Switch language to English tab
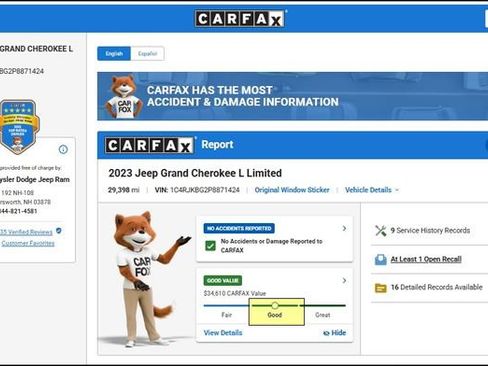 click(114, 54)
